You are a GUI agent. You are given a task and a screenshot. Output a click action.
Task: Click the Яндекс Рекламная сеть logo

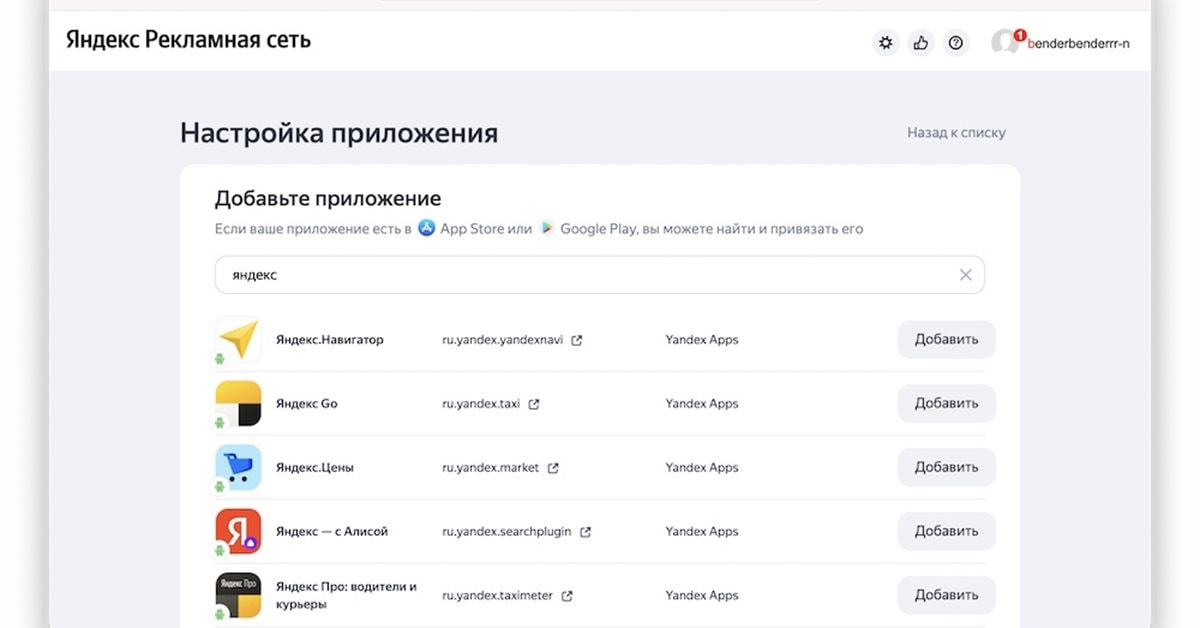[x=188, y=40]
